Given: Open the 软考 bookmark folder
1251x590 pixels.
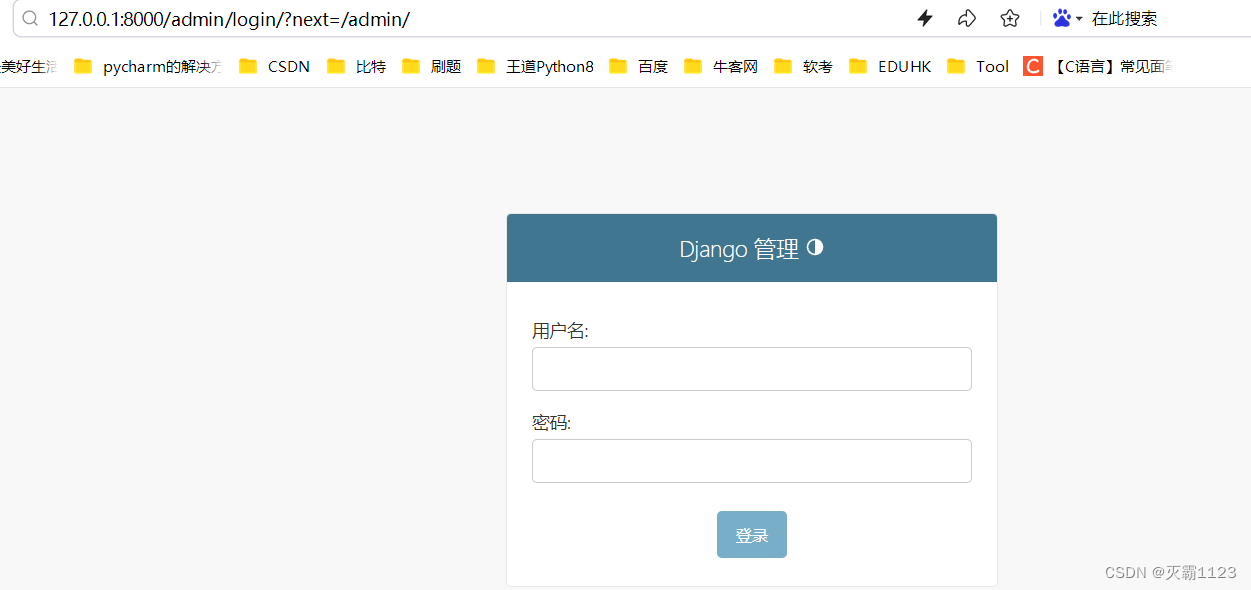Looking at the screenshot, I should point(803,66).
